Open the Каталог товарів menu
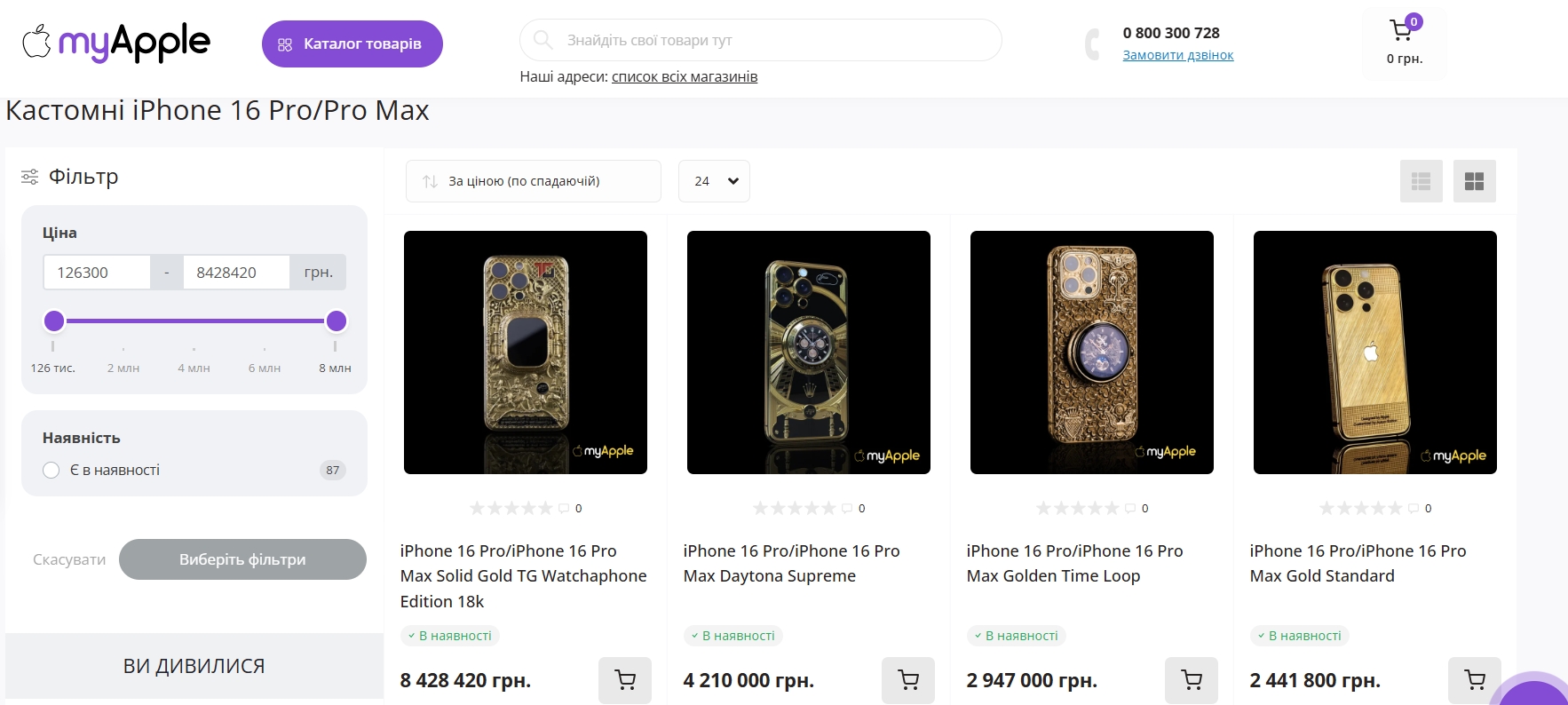Viewport: 1568px width, 705px height. click(352, 43)
